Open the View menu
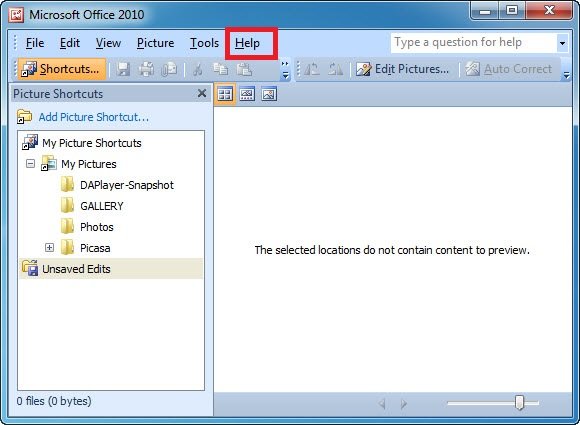The height and width of the screenshot is (425, 580). click(x=108, y=43)
